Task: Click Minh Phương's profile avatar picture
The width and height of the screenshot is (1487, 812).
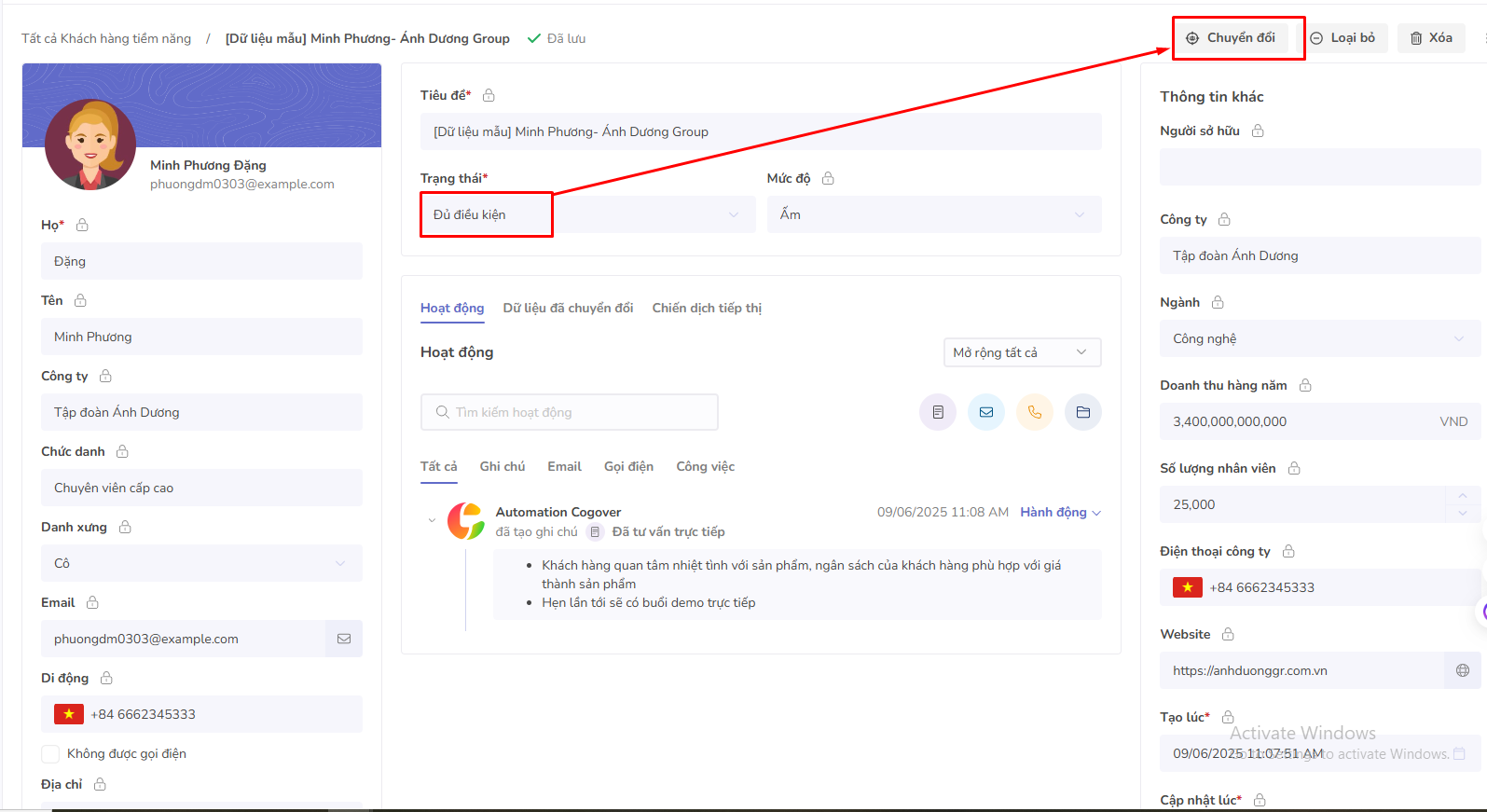Action: (90, 145)
